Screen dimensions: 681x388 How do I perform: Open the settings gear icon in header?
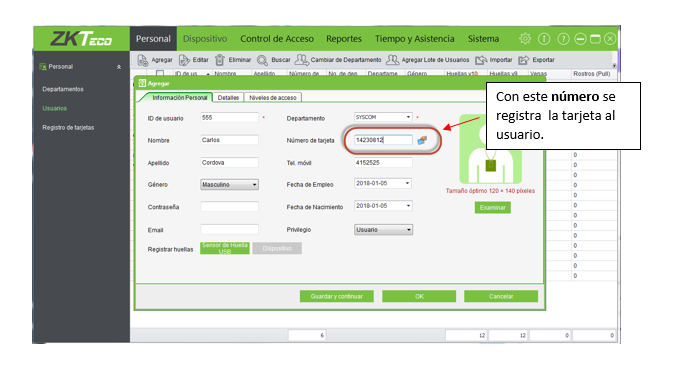click(x=525, y=39)
